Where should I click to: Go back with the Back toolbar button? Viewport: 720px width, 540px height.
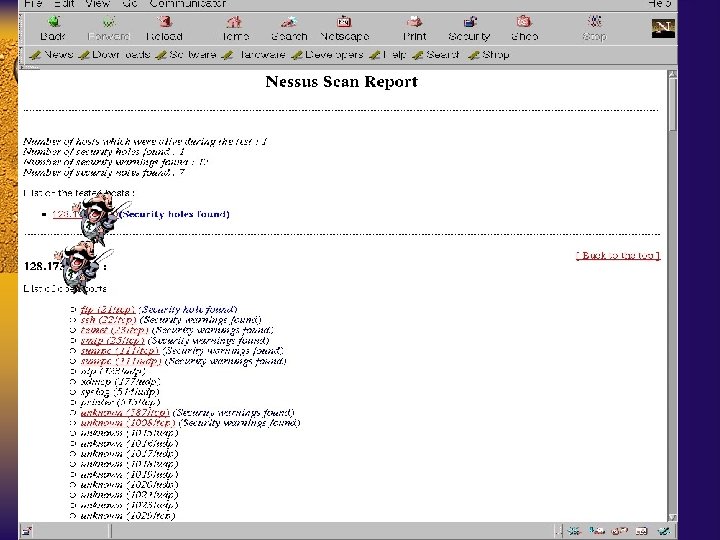pyautogui.click(x=52, y=28)
